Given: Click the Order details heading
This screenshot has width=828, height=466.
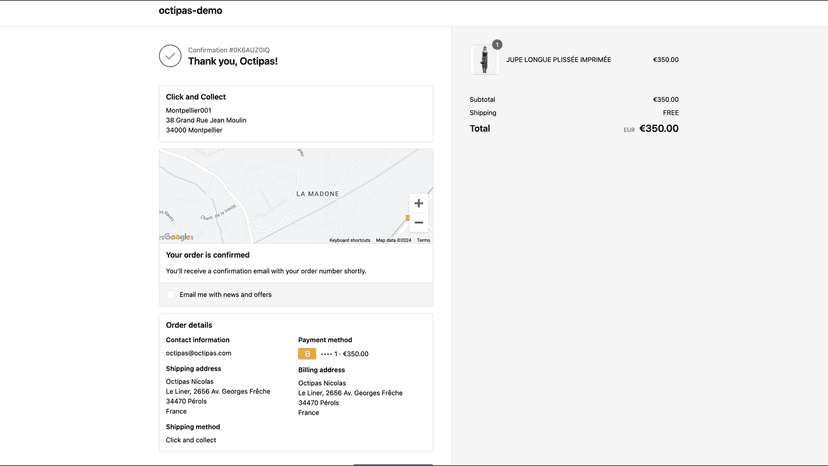Looking at the screenshot, I should pos(189,325).
